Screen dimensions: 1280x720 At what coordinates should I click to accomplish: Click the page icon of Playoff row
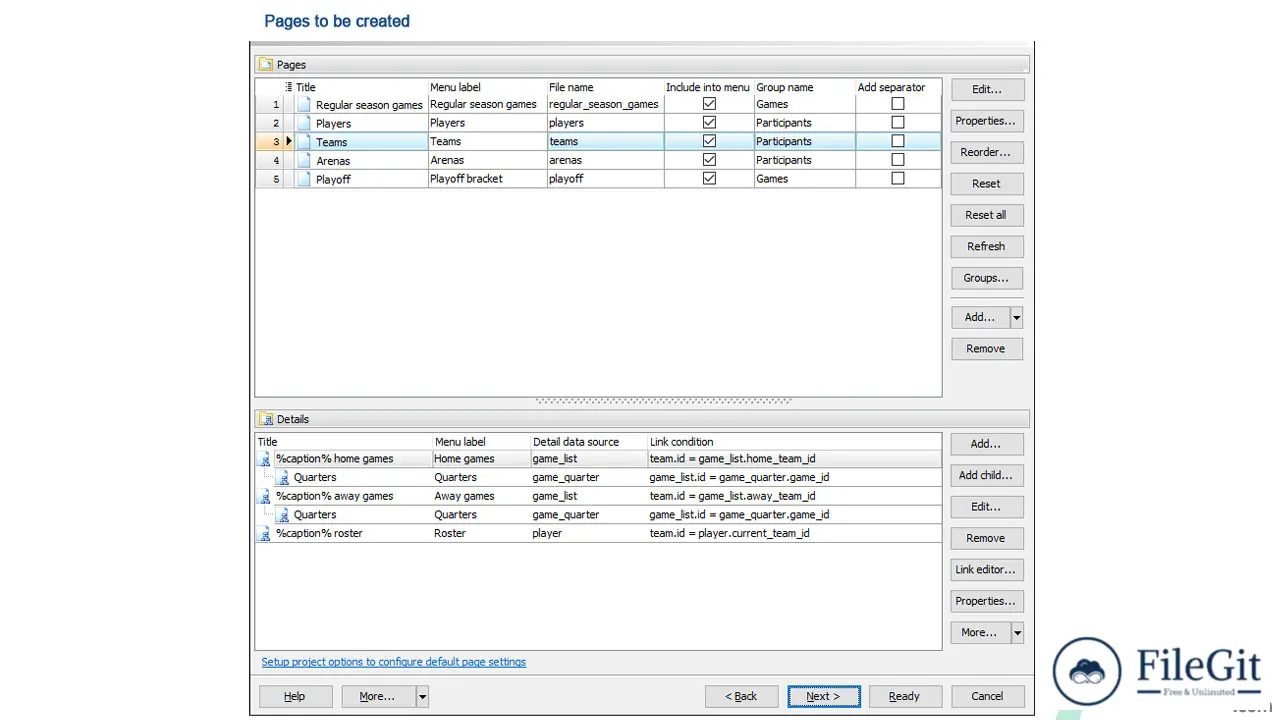304,179
